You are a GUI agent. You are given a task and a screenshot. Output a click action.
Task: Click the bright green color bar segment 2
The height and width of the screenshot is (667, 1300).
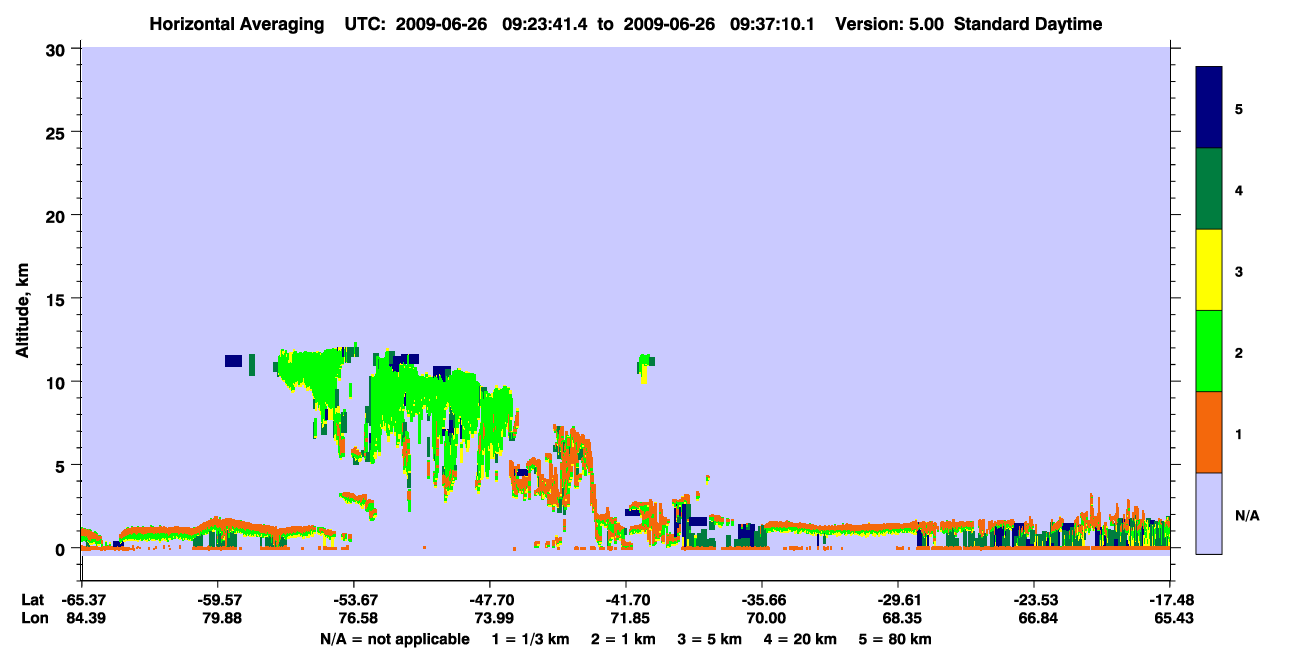(1209, 351)
